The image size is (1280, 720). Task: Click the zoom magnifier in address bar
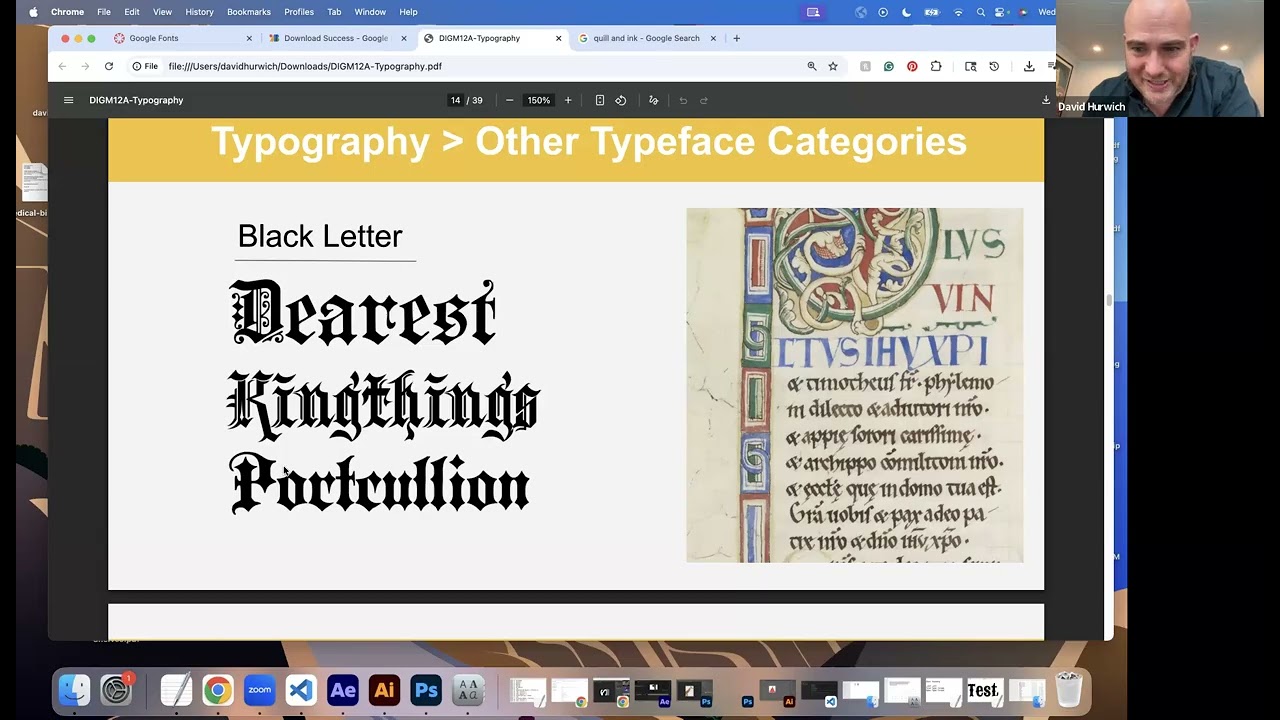click(x=812, y=66)
